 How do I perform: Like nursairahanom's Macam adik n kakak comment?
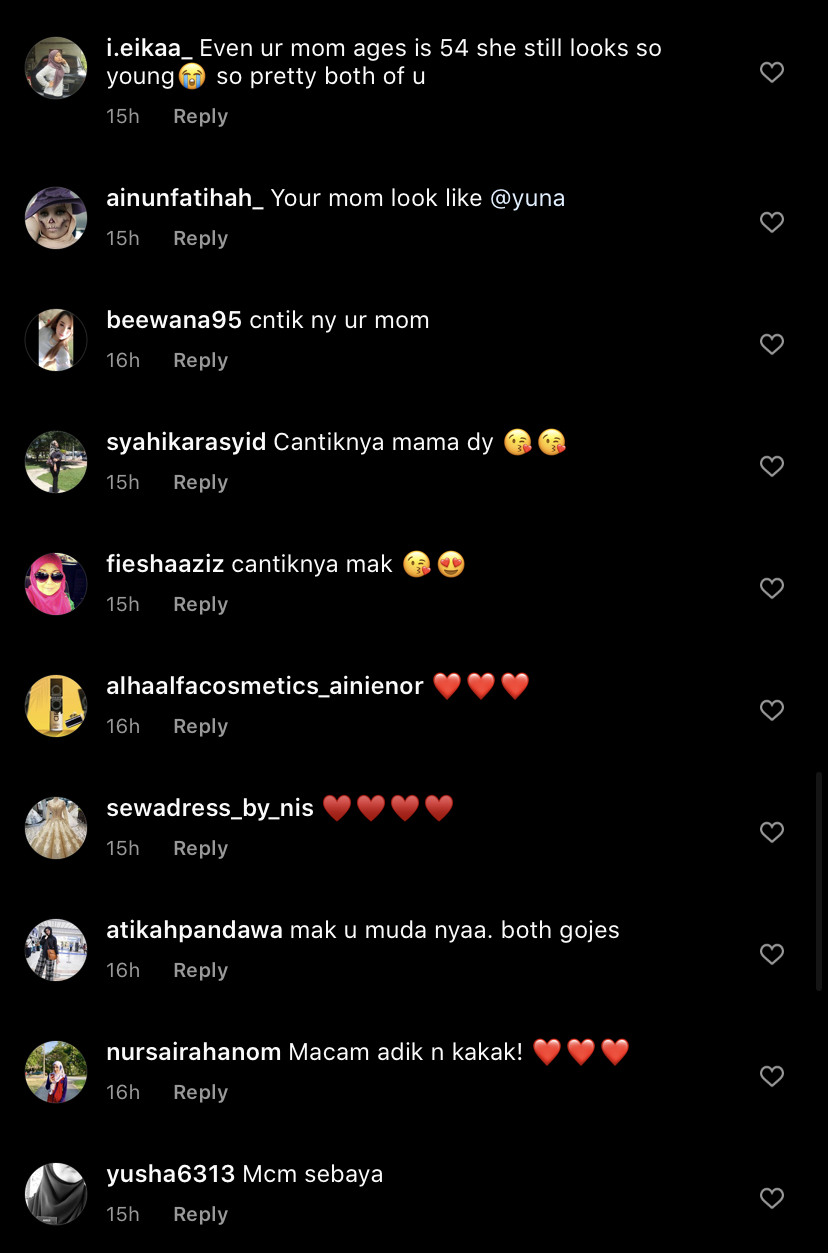(x=772, y=1076)
